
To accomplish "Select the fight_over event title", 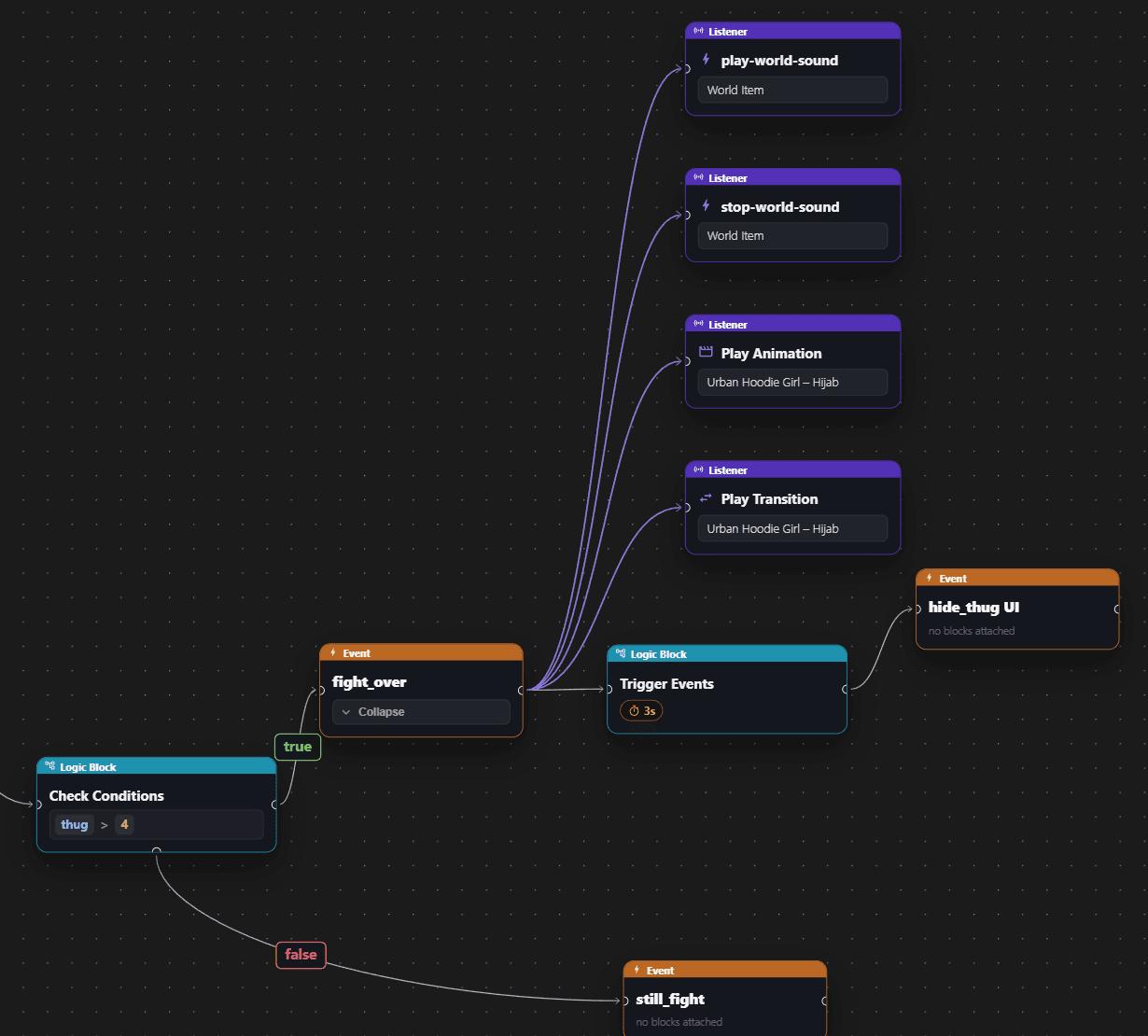I will pyautogui.click(x=370, y=682).
